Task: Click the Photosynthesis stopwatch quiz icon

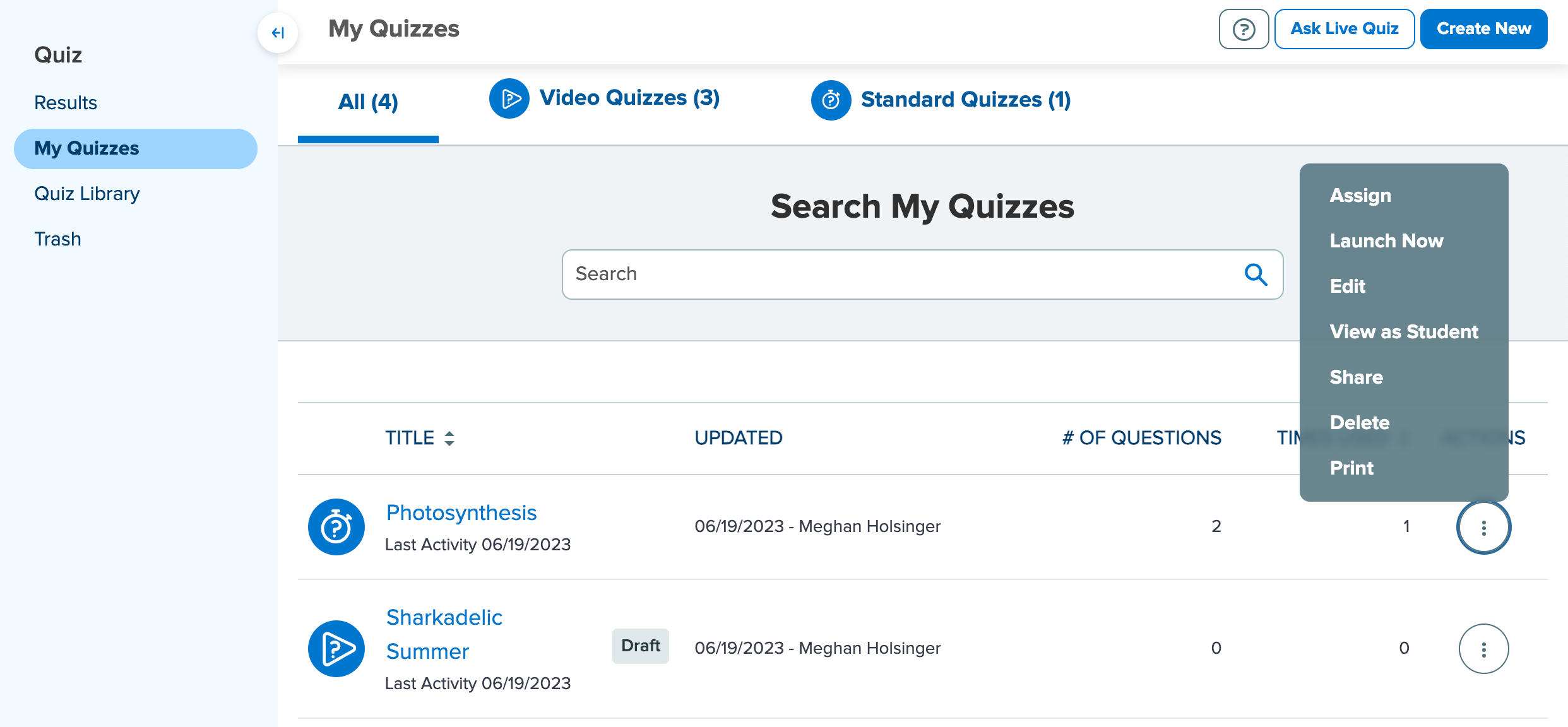Action: [x=336, y=526]
